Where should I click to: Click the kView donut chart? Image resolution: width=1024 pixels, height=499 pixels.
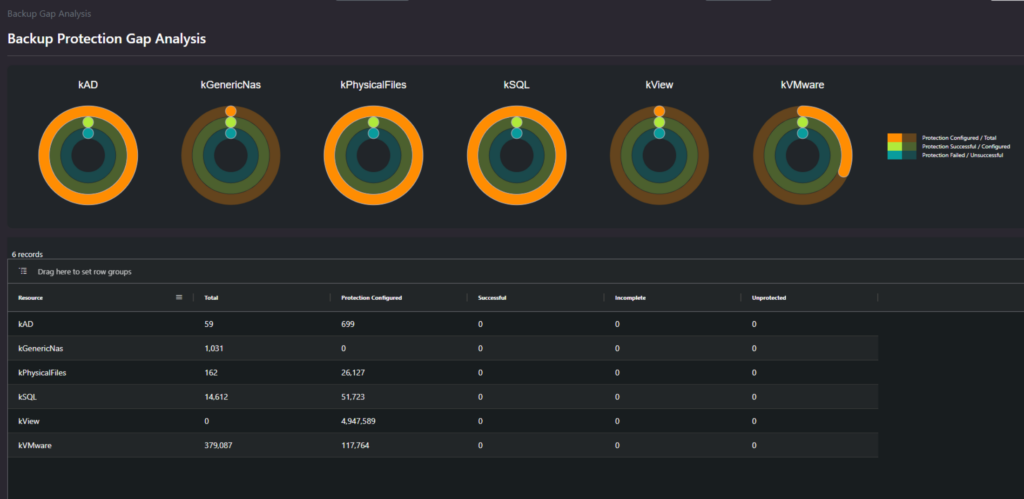tap(659, 155)
